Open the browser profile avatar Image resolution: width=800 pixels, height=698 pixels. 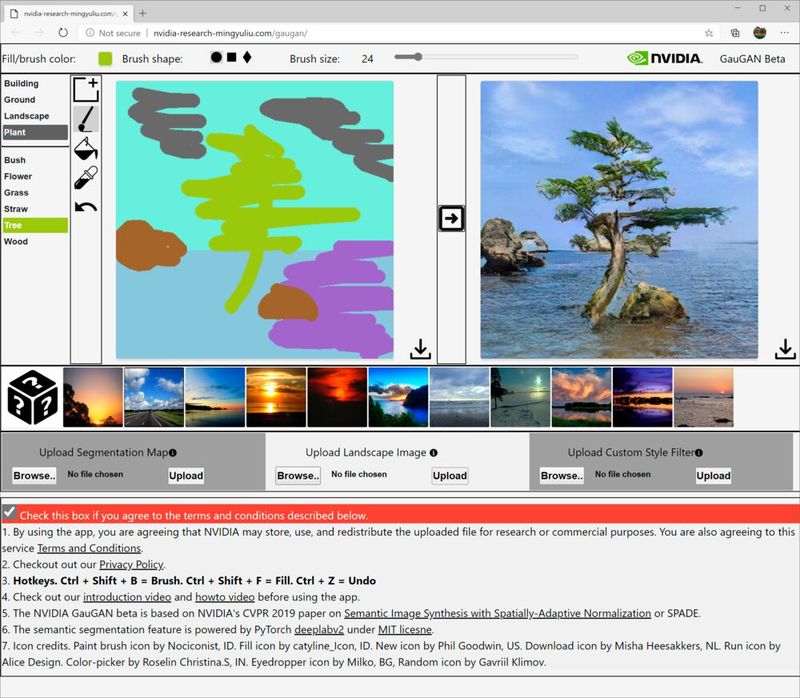point(760,33)
